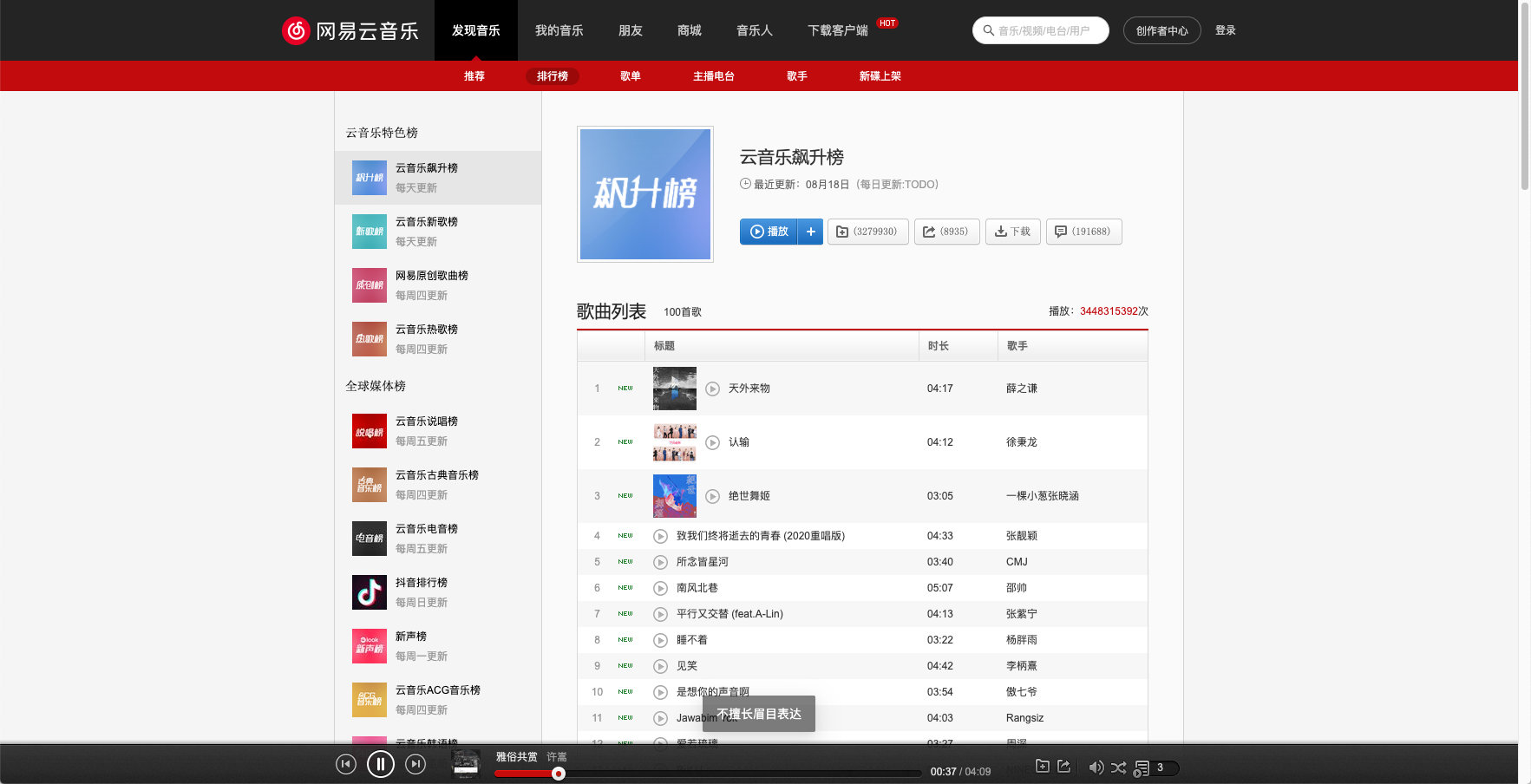Play song 睡不着 via its play icon
The width and height of the screenshot is (1531, 784).
coord(660,640)
